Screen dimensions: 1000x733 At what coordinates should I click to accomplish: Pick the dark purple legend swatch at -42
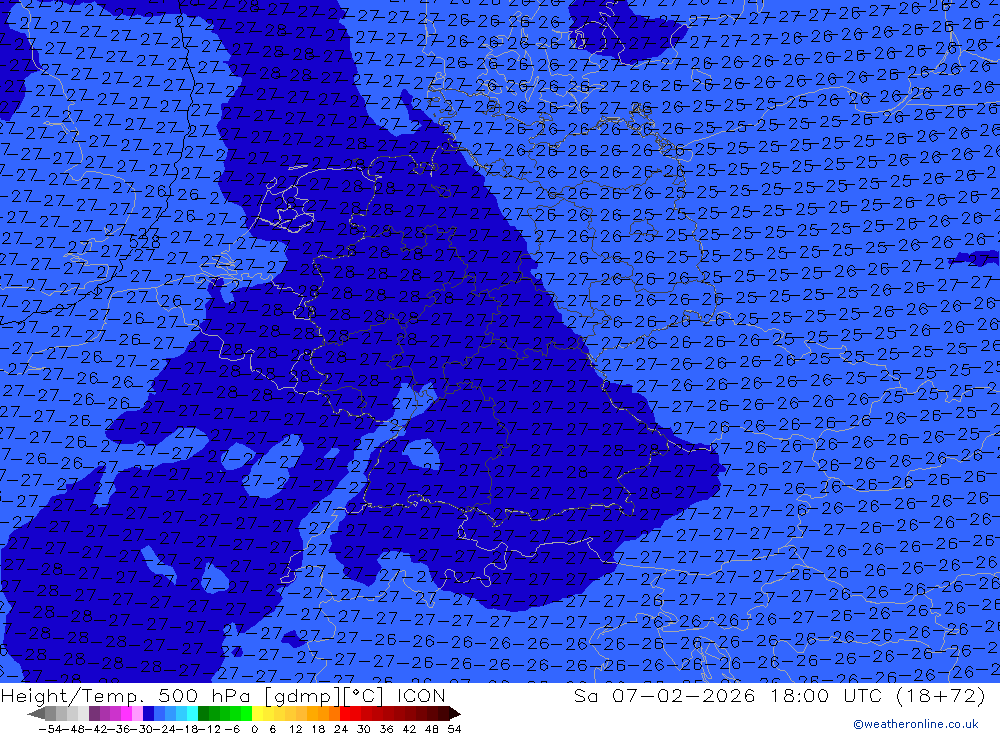tap(94, 714)
